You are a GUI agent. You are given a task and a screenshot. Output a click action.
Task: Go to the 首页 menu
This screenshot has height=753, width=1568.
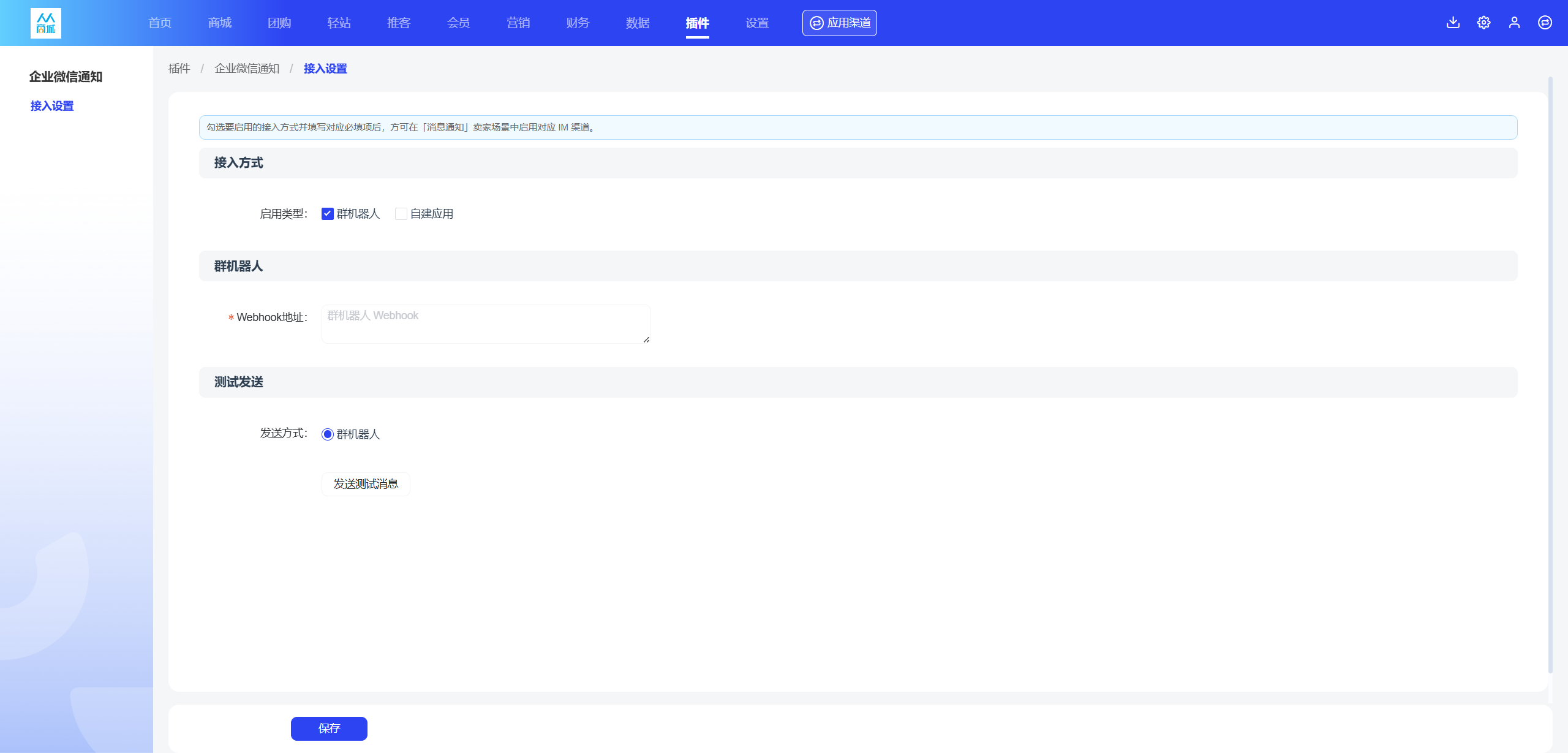[x=160, y=23]
